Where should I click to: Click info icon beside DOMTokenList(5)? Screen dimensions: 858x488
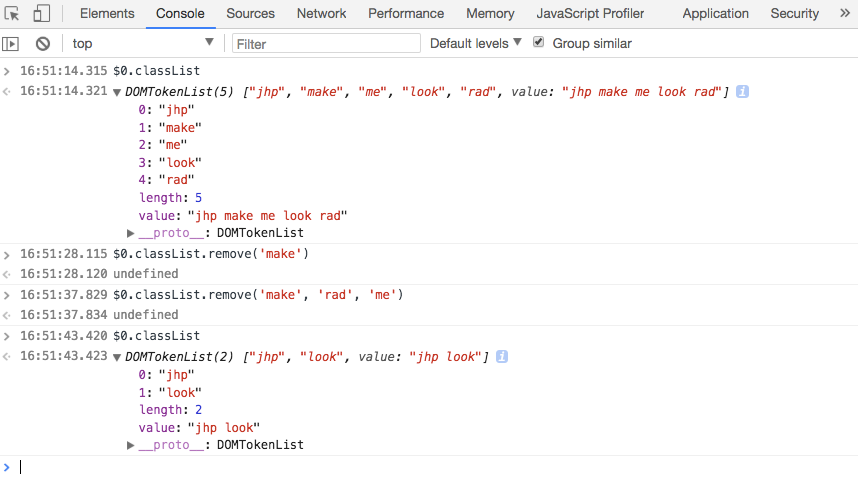[742, 91]
